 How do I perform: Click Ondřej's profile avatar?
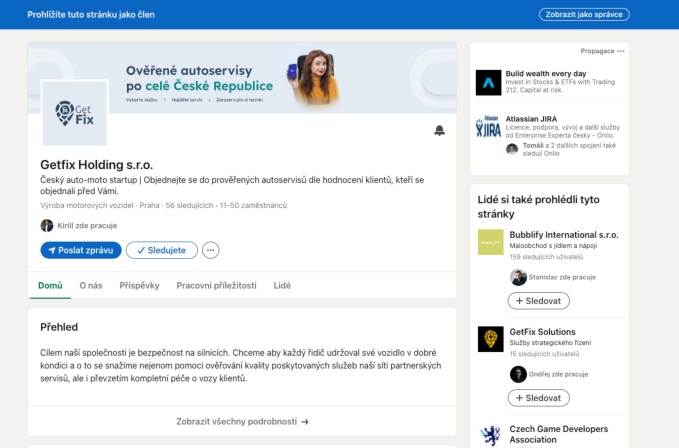pos(518,374)
